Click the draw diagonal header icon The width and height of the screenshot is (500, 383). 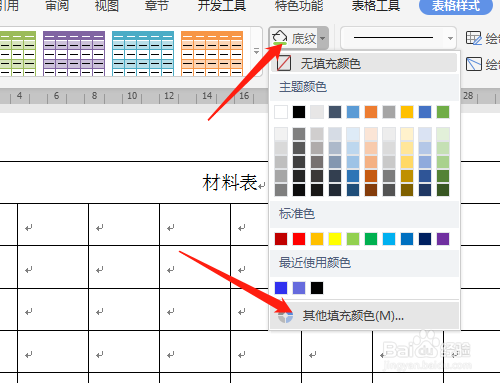474,64
